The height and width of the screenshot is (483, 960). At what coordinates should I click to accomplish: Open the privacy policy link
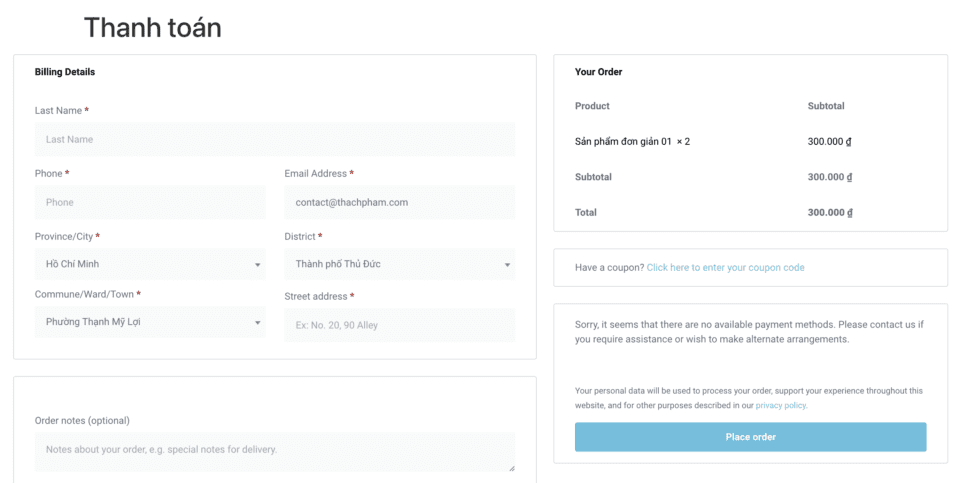pyautogui.click(x=780, y=406)
